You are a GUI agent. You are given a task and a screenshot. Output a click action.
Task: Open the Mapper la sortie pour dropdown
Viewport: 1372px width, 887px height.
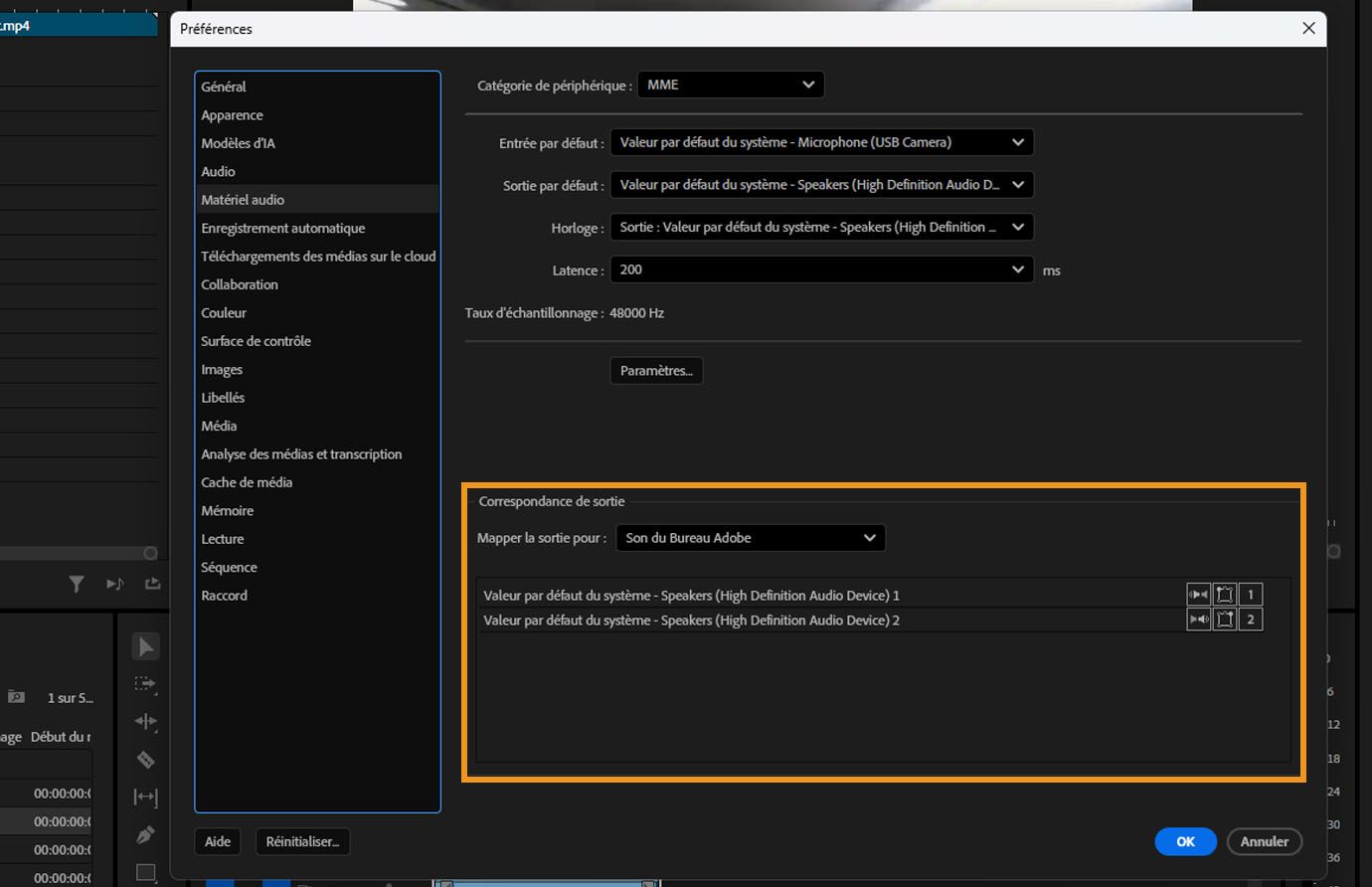(751, 538)
